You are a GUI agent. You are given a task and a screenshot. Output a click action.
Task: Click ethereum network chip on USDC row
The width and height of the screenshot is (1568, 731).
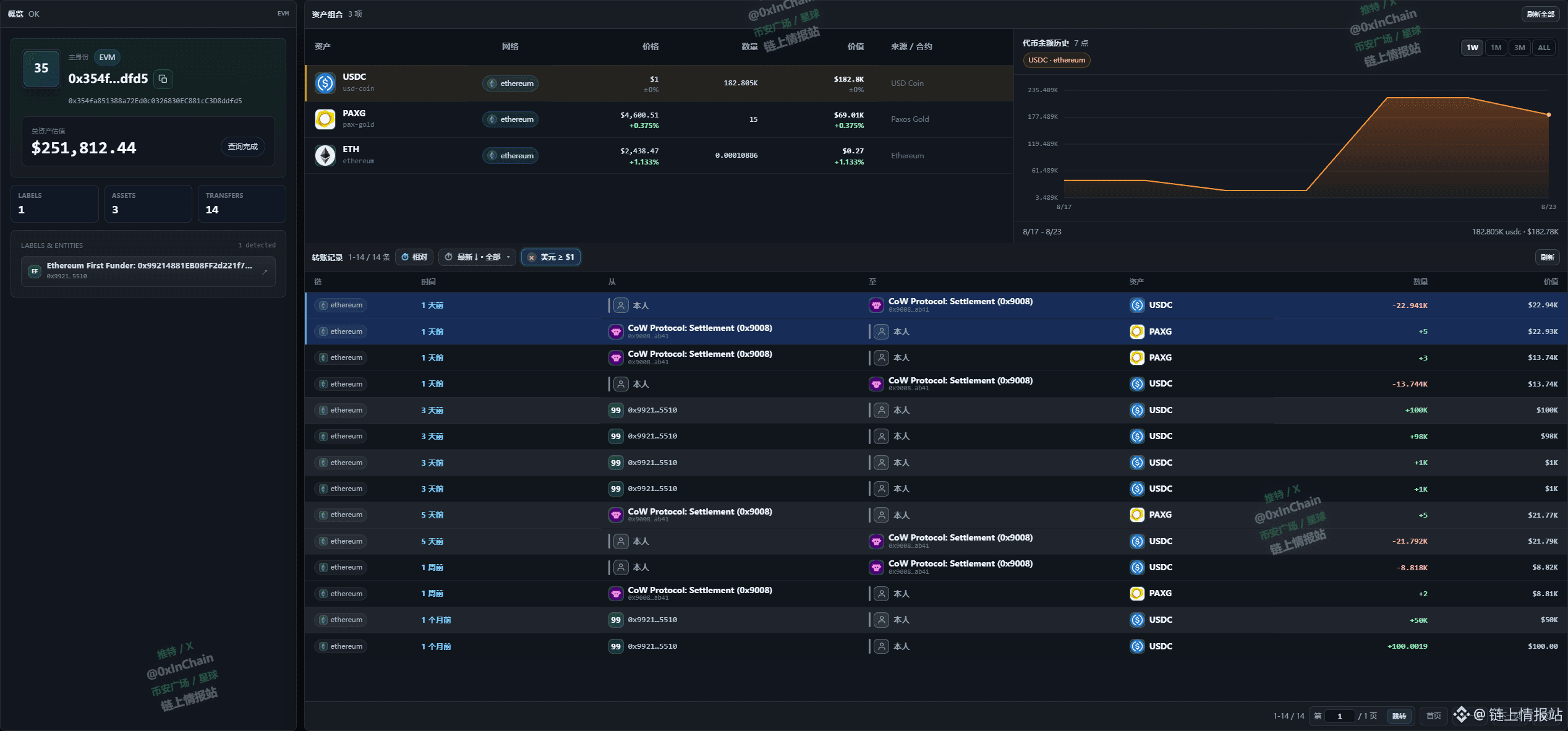[510, 83]
